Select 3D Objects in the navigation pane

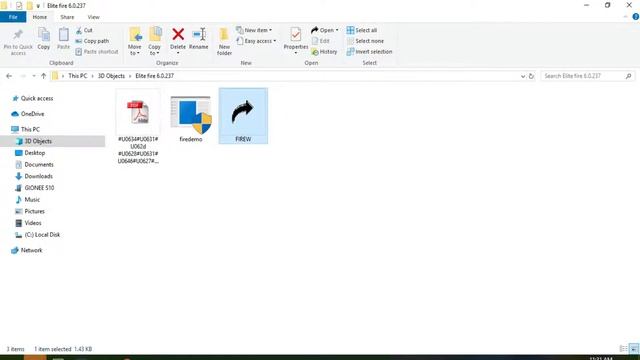point(52,141)
